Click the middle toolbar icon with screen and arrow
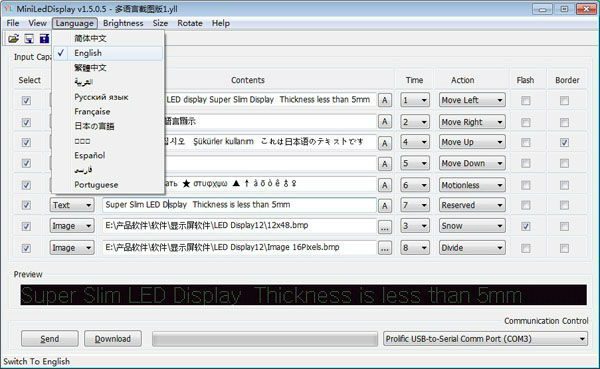The height and width of the screenshot is (369, 600). (x=29, y=38)
